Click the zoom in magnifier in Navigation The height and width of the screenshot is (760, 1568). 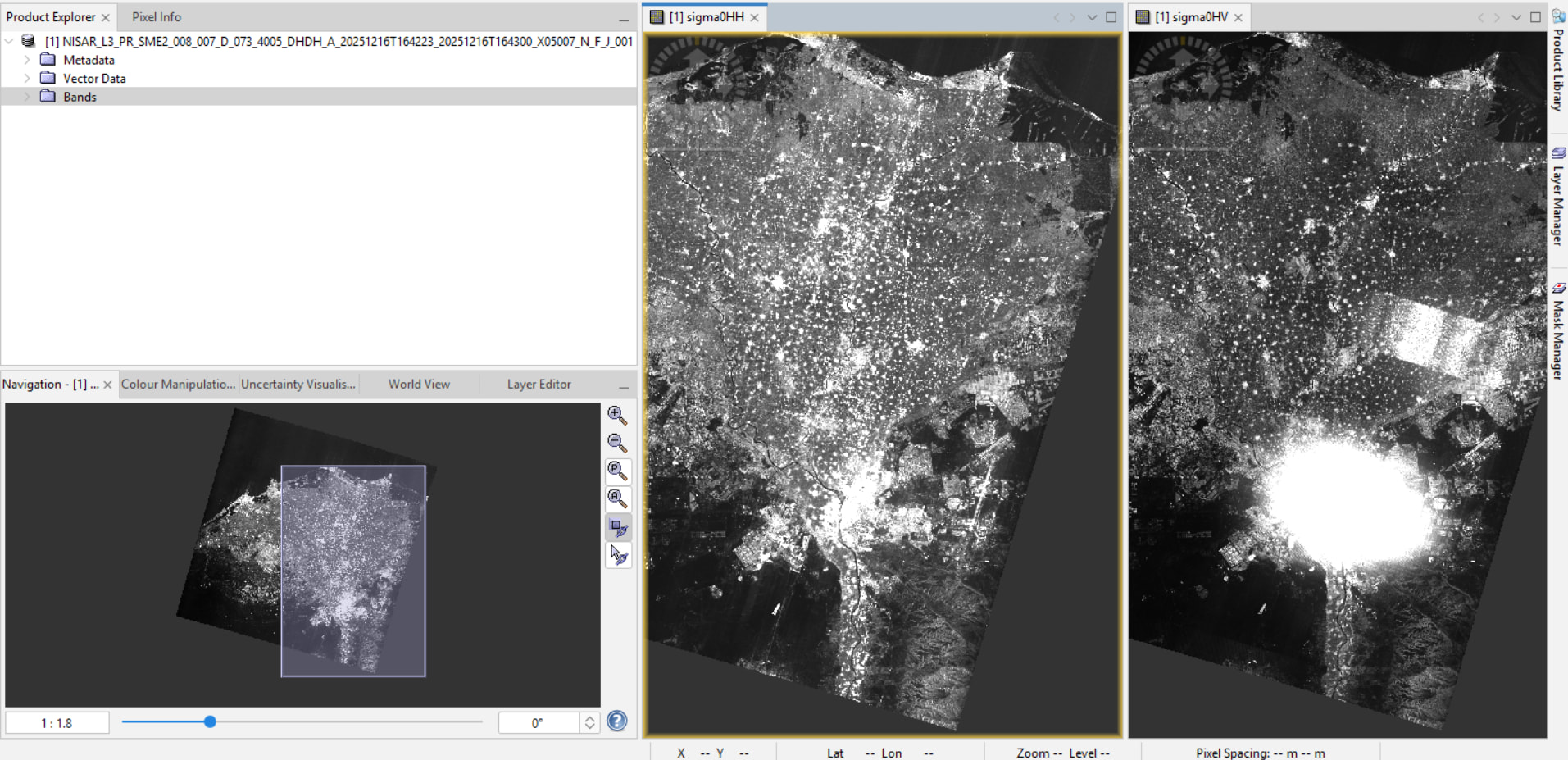pyautogui.click(x=617, y=416)
